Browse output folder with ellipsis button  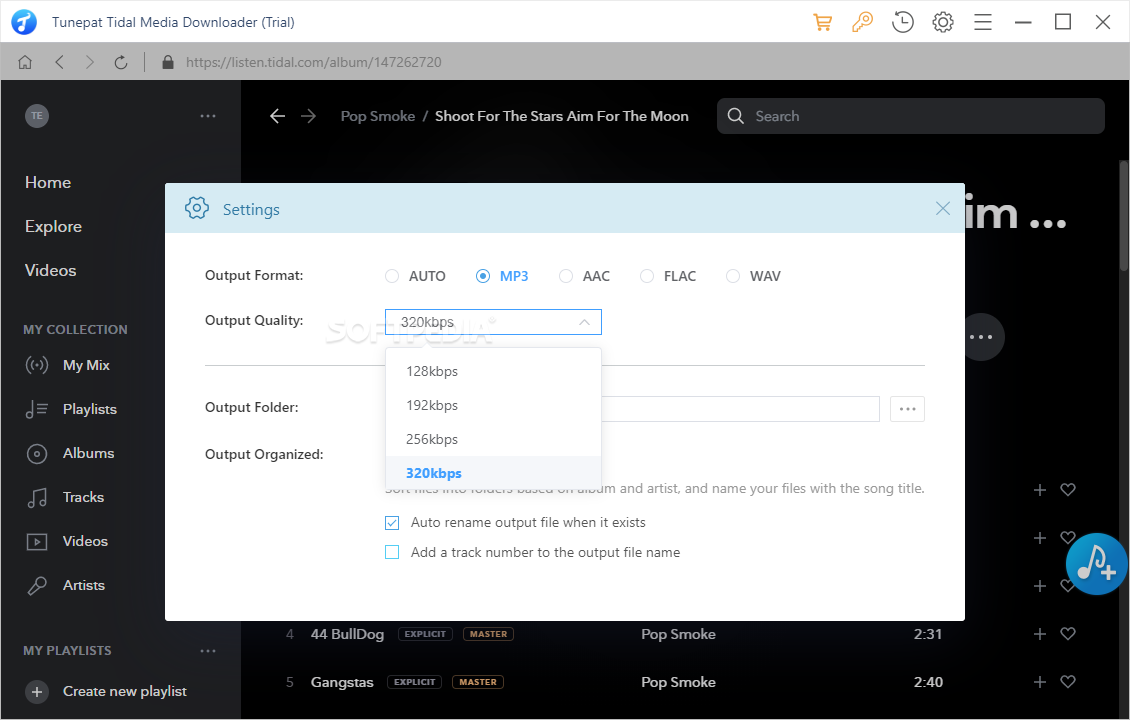tap(907, 409)
